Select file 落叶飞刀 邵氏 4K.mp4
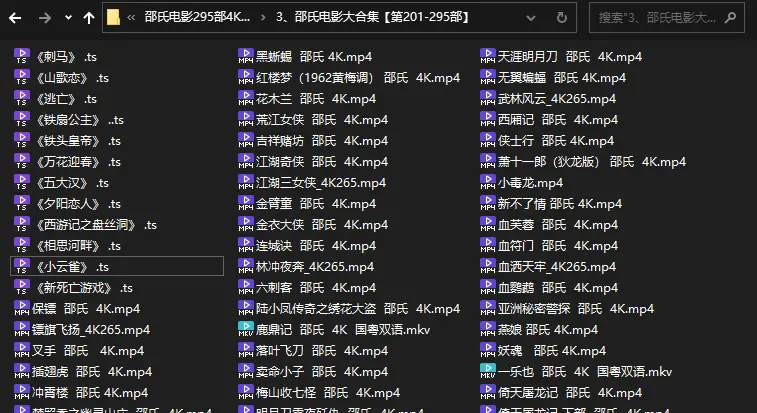 coord(322,351)
